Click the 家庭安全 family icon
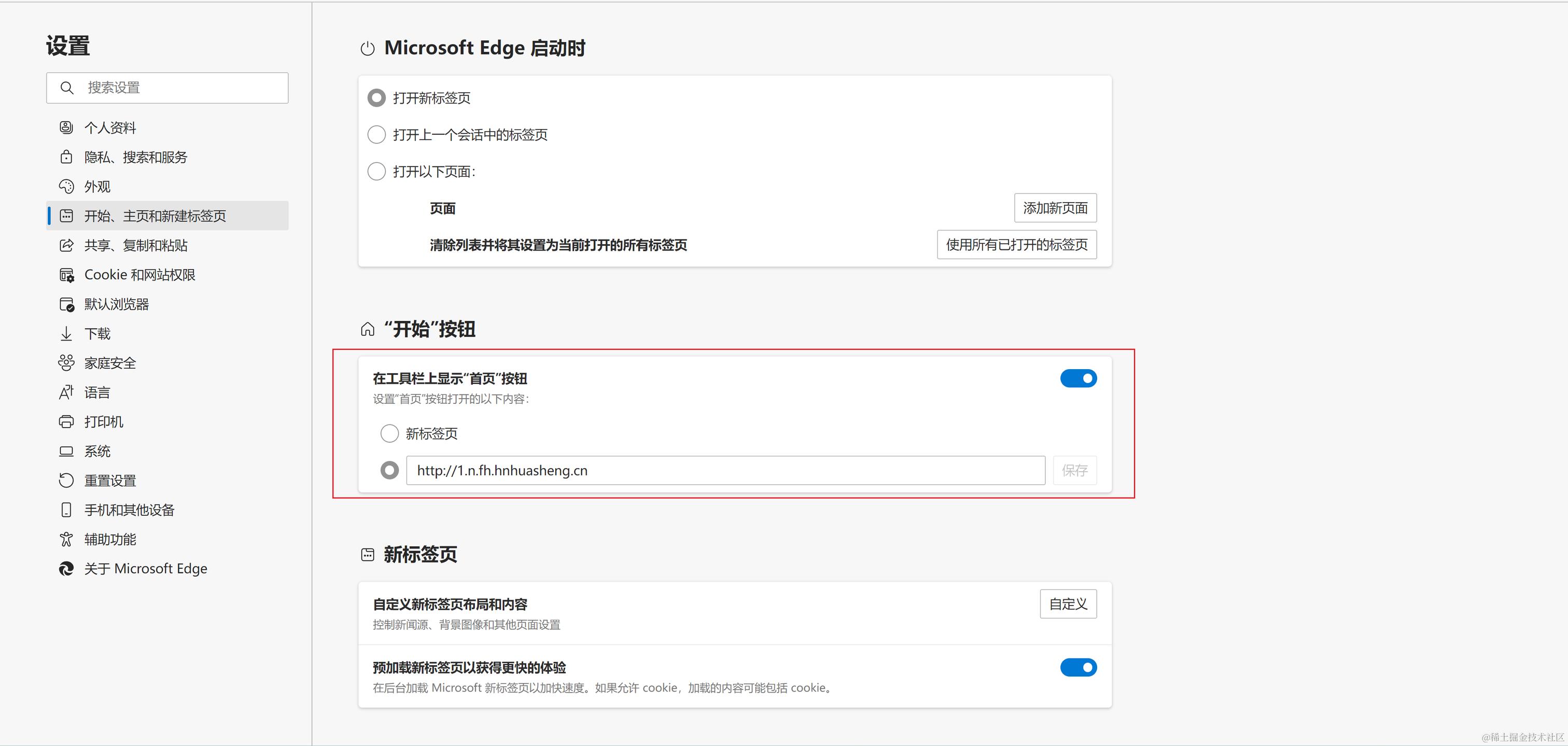This screenshot has width=1568, height=746. click(x=66, y=363)
